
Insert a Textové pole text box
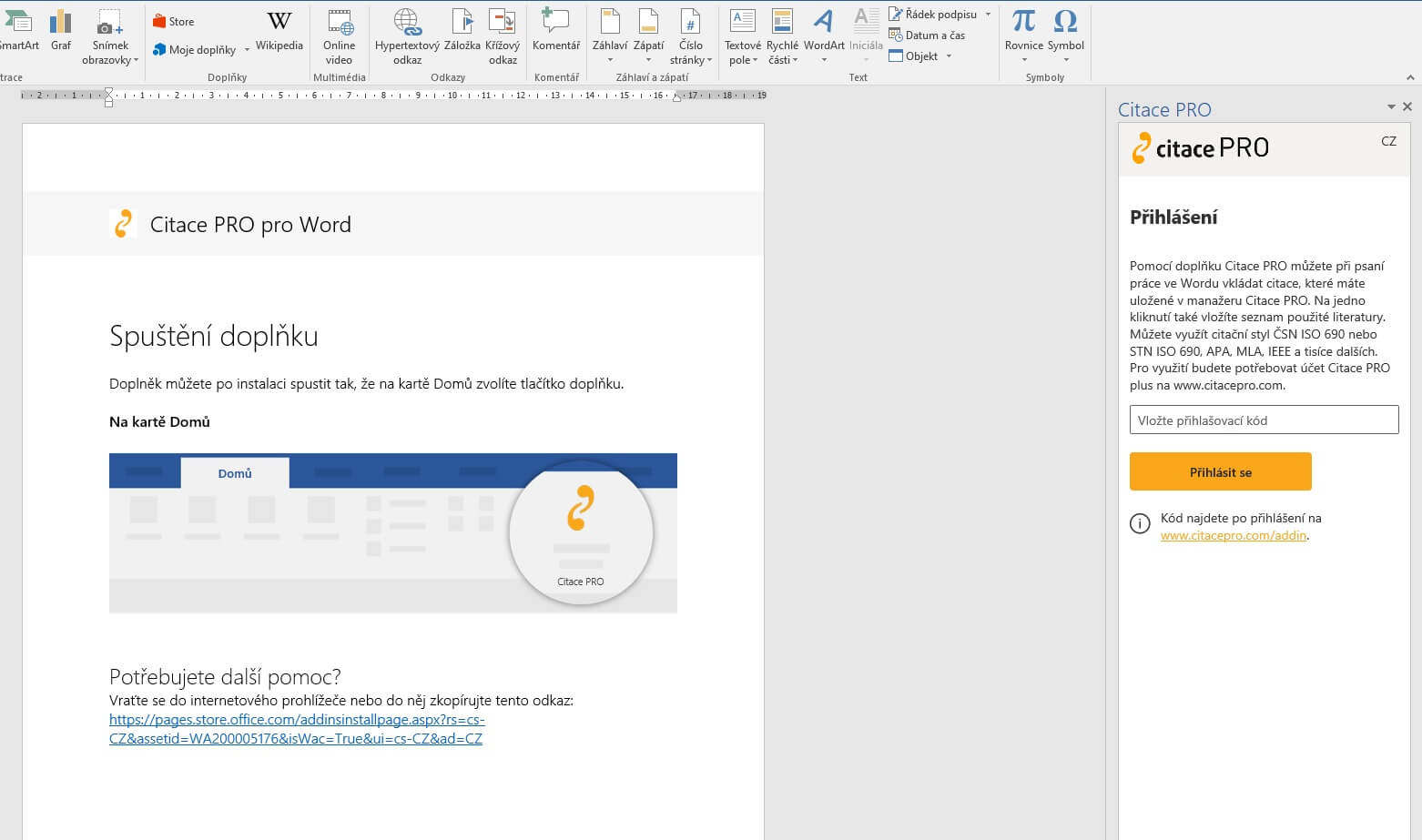pyautogui.click(x=743, y=37)
